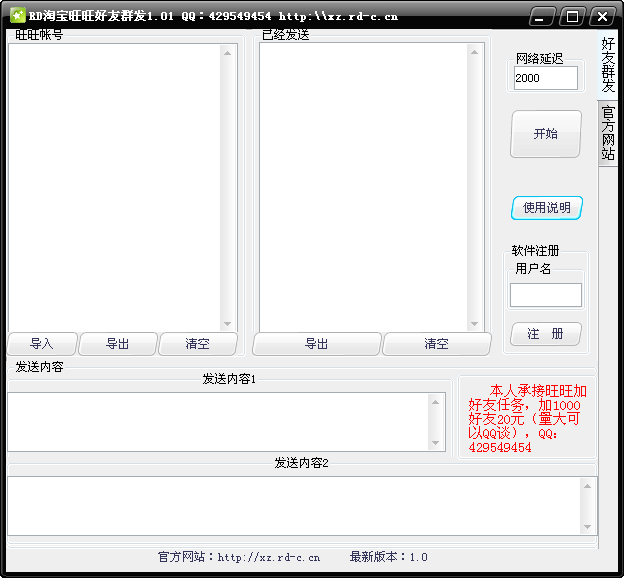Click the red advertisement text with QQ 429549454
The width and height of the screenshot is (624, 578).
(527, 418)
